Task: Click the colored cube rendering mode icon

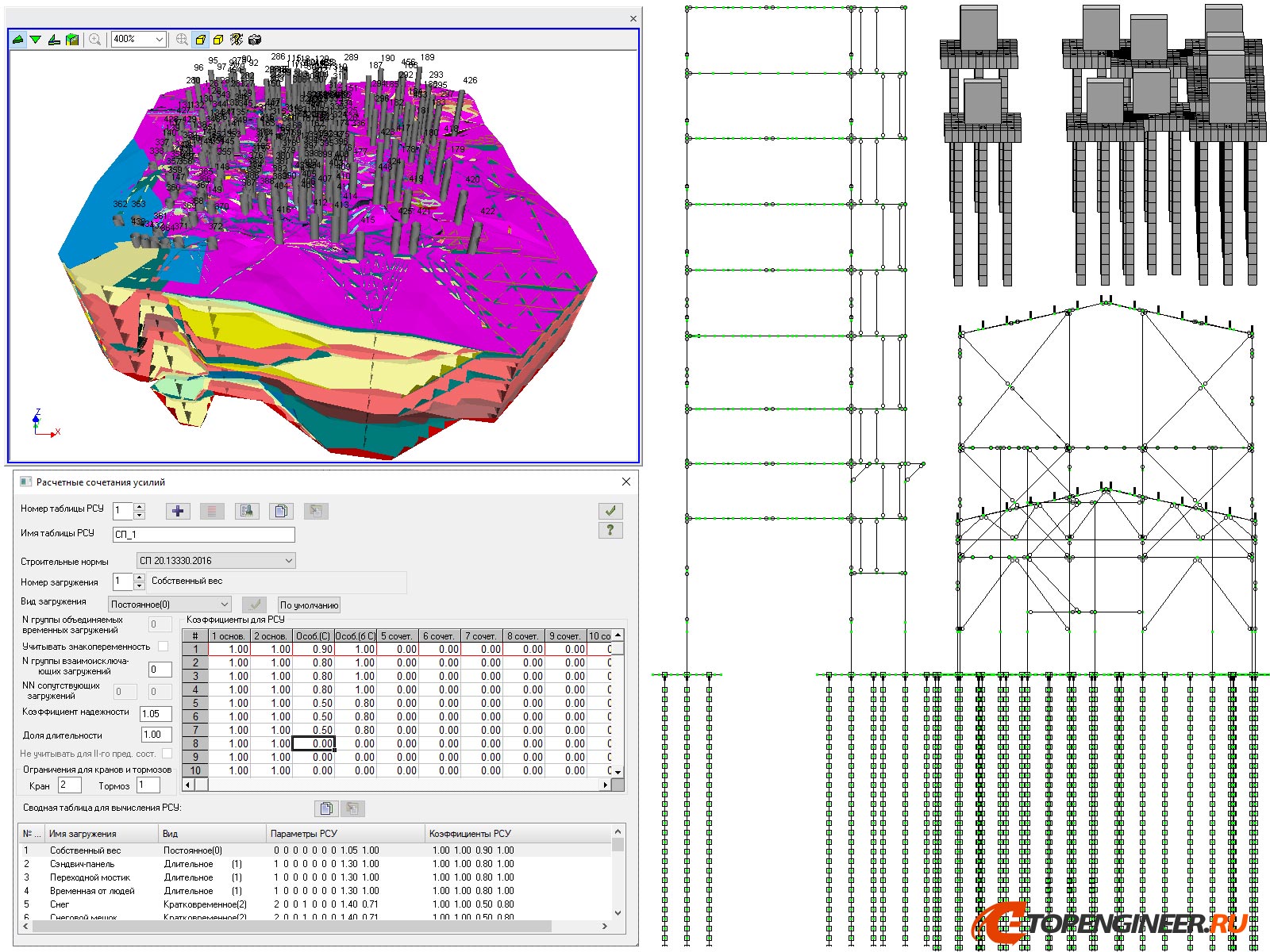Action: click(73, 38)
